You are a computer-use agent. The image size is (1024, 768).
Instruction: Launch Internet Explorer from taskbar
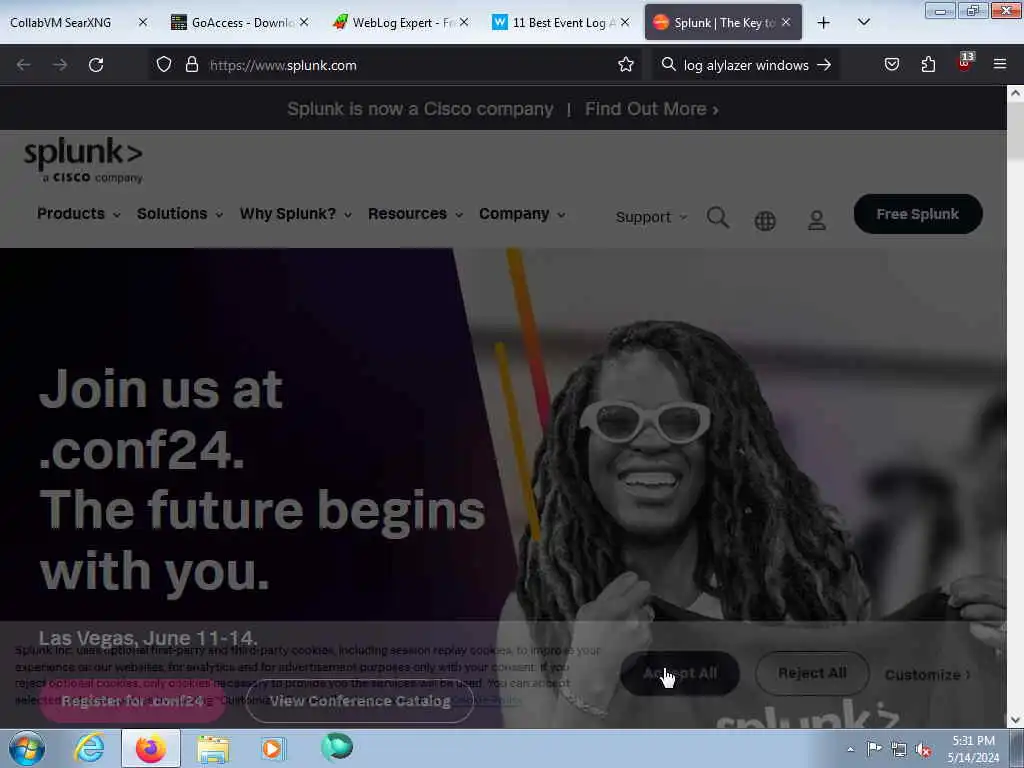(89, 748)
